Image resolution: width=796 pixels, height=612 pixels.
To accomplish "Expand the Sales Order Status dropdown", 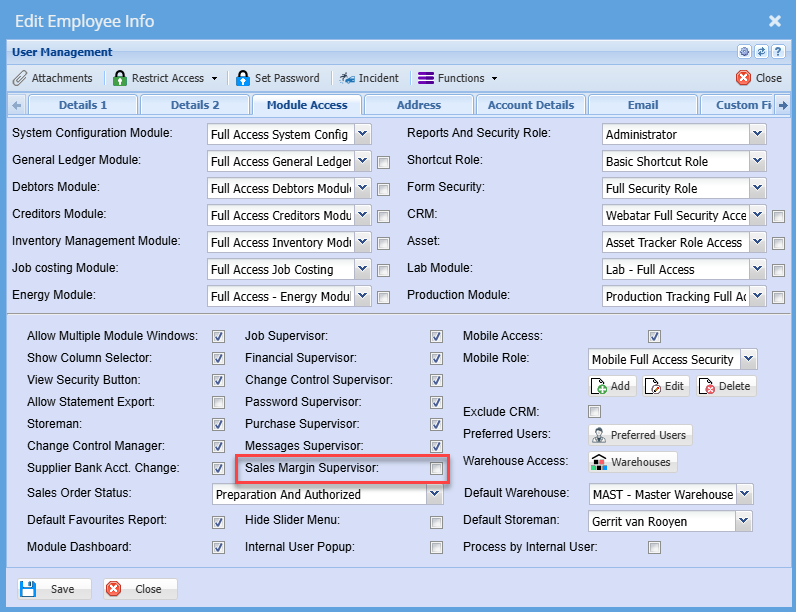I will click(x=434, y=494).
